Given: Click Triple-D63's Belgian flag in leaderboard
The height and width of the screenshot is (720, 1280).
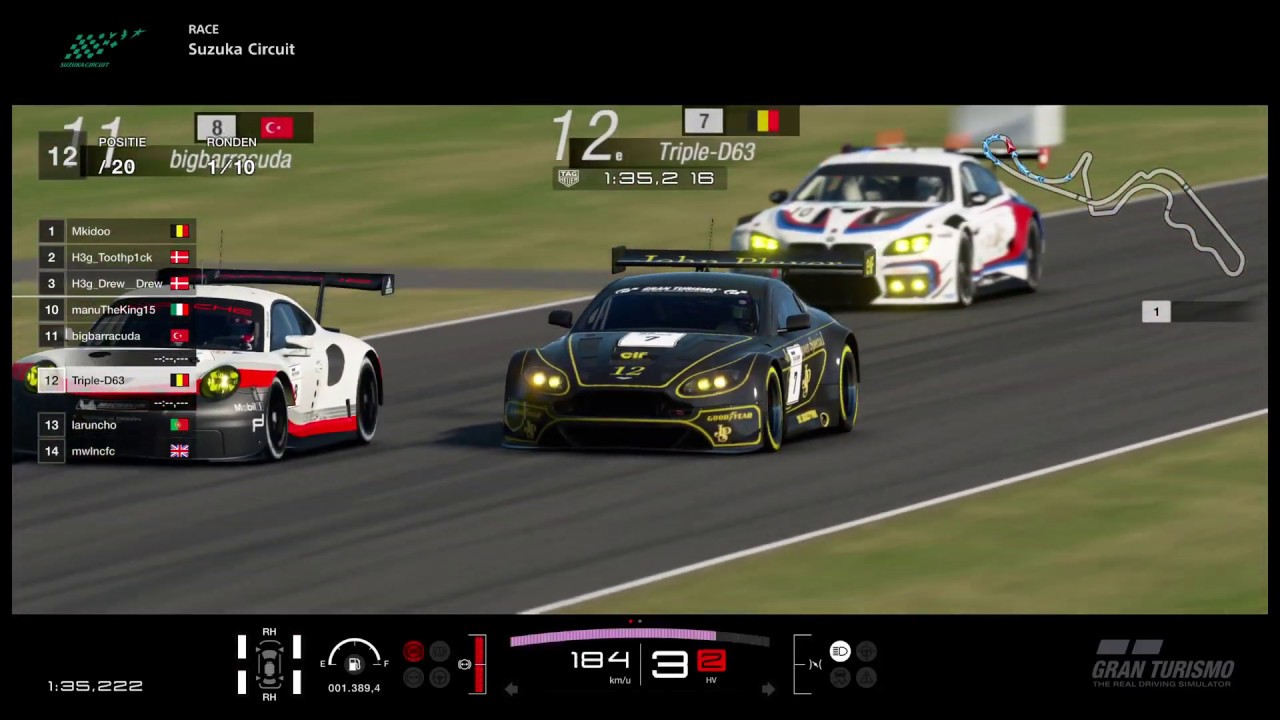Looking at the screenshot, I should 180,380.
